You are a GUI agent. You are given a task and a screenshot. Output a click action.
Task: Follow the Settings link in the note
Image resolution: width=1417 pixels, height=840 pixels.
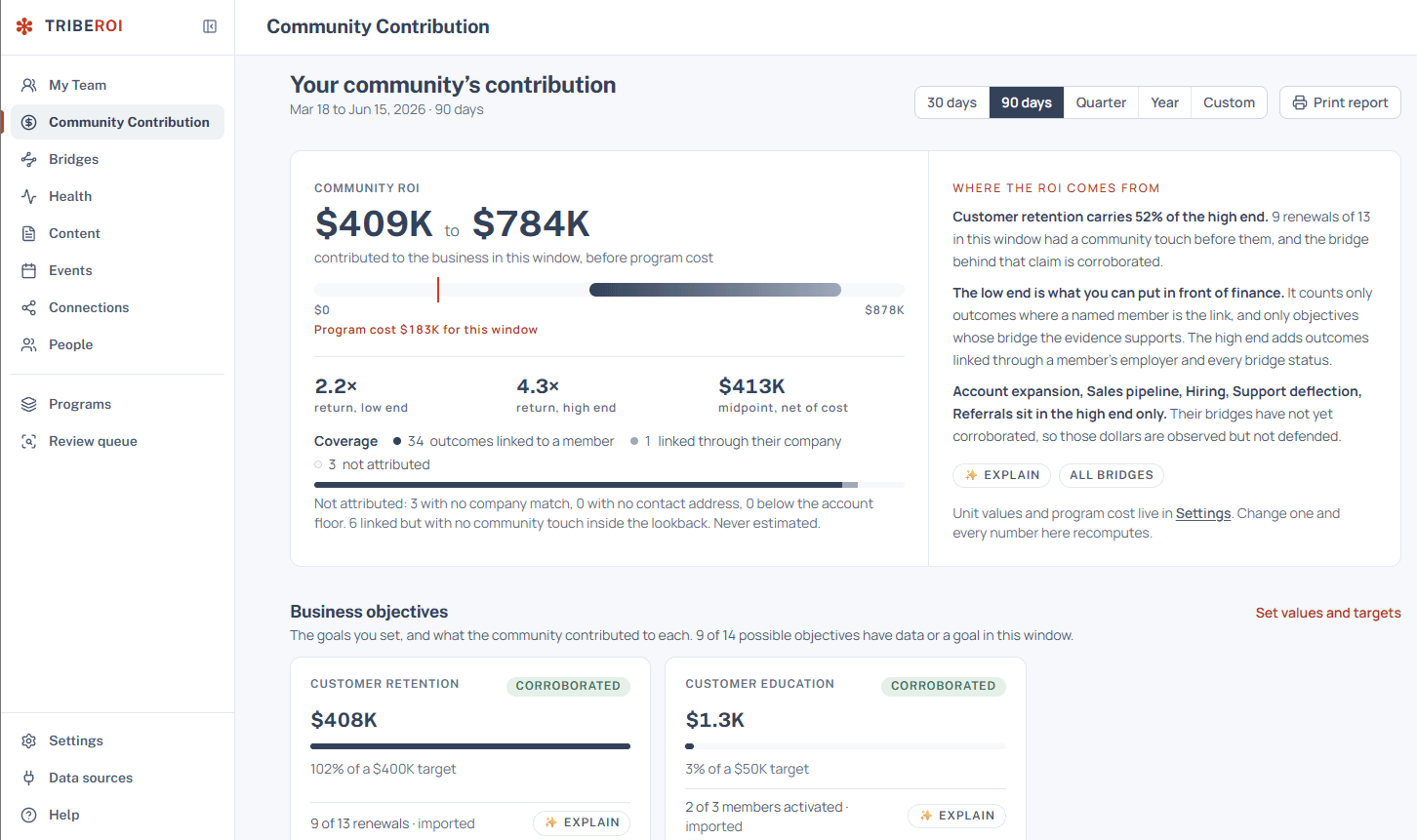pos(1203,513)
